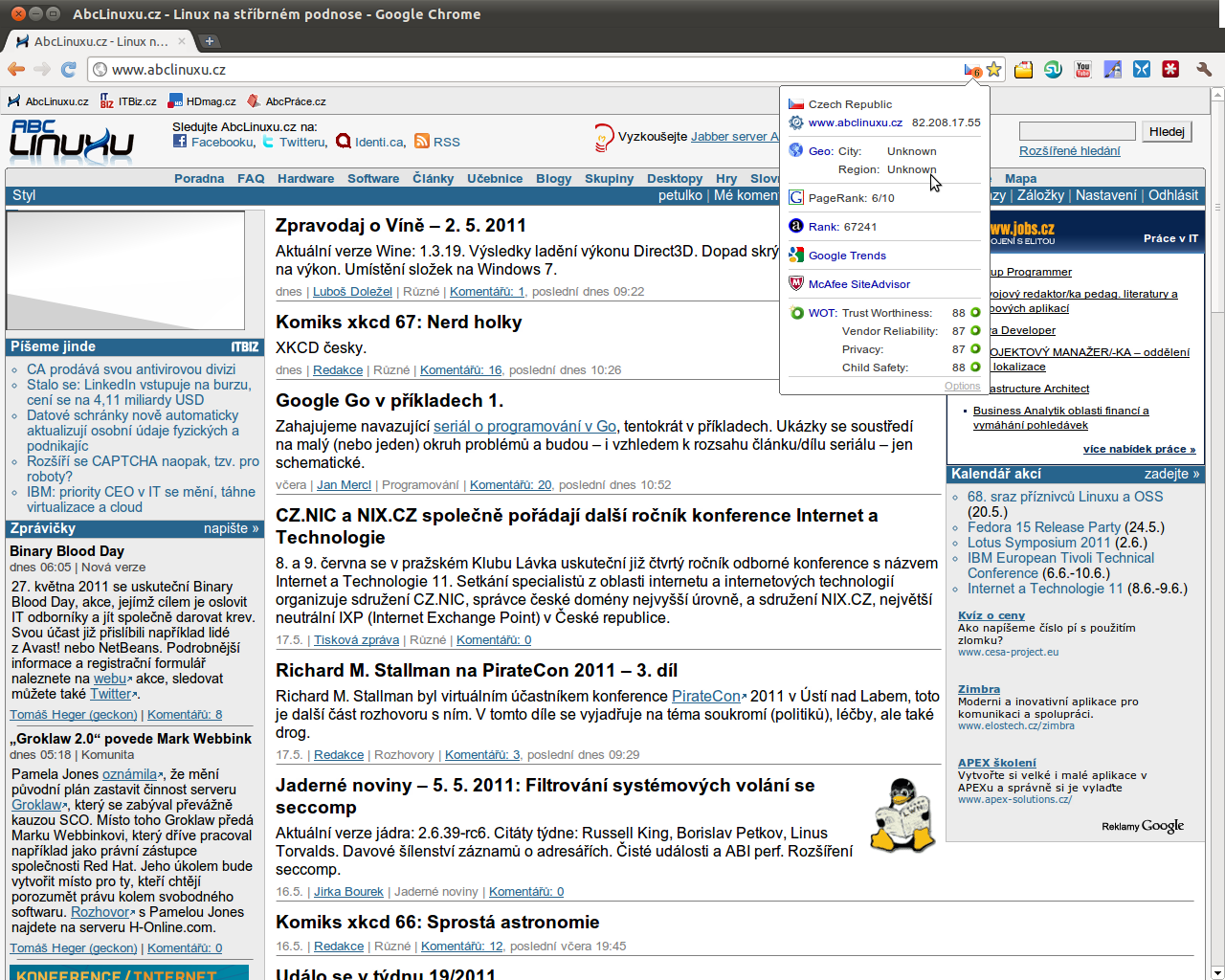The width and height of the screenshot is (1225, 980).
Task: Click the StumbleUpon extension icon
Action: coord(1053,69)
